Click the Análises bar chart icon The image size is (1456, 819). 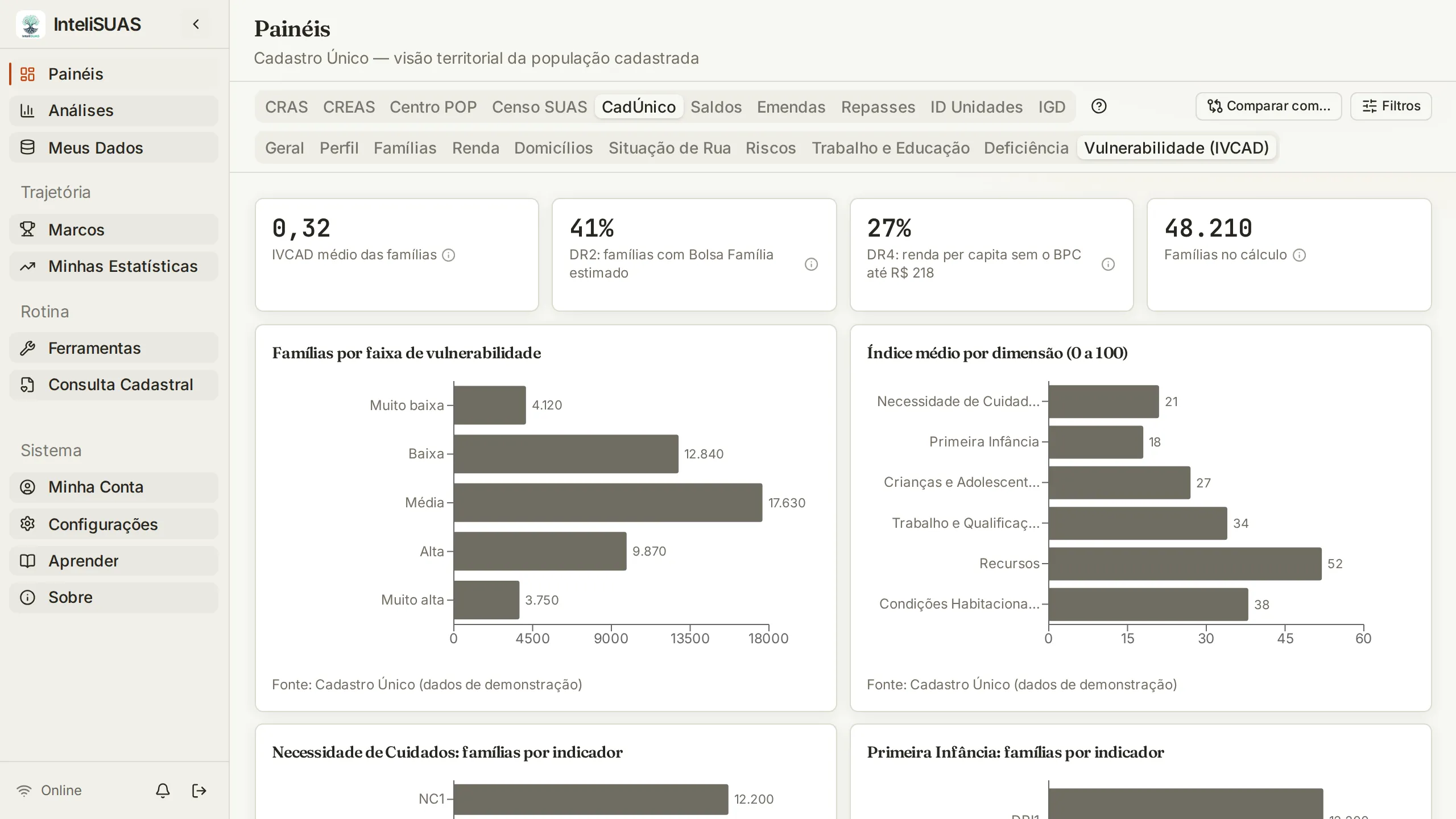[x=27, y=110]
